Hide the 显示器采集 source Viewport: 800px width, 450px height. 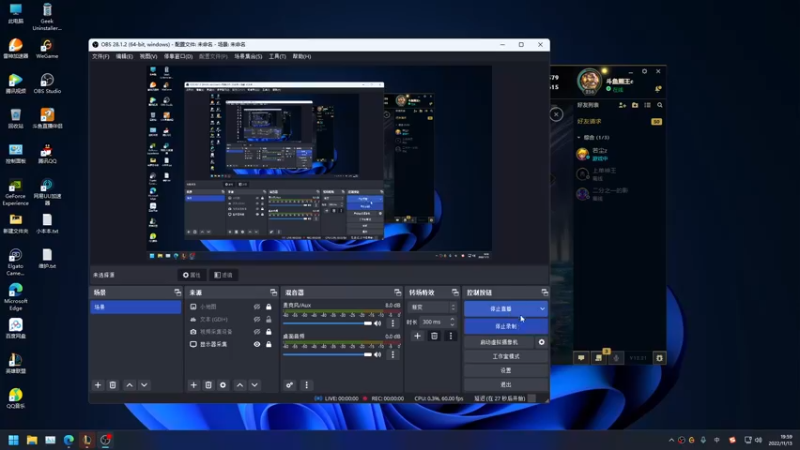pyautogui.click(x=257, y=344)
